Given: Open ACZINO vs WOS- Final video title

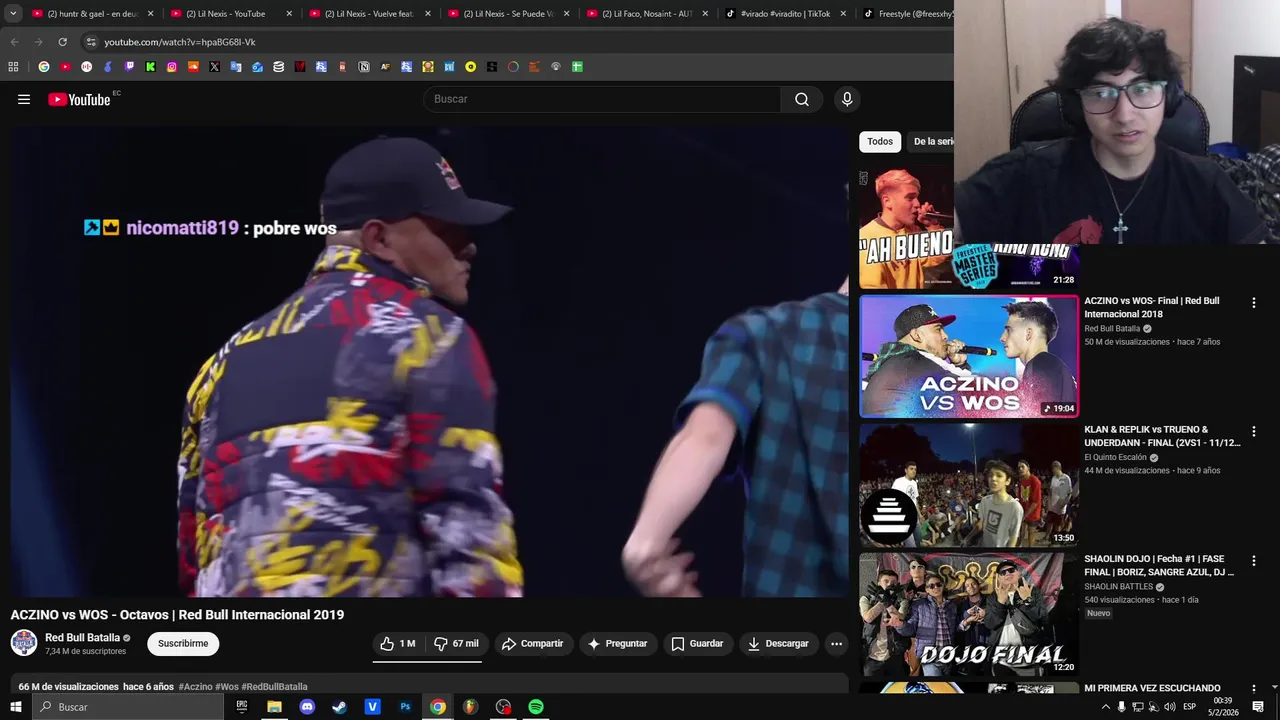Looking at the screenshot, I should [1152, 307].
